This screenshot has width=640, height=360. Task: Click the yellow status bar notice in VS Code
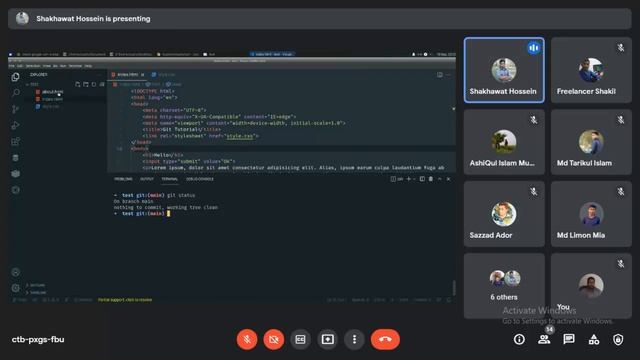point(125,300)
